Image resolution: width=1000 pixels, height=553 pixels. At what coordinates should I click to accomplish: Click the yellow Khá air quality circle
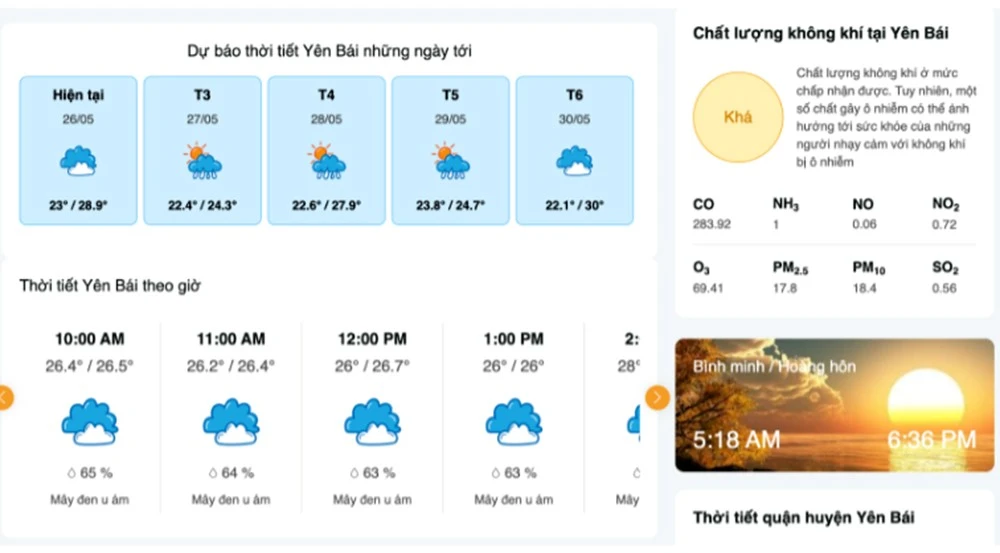[x=737, y=117]
